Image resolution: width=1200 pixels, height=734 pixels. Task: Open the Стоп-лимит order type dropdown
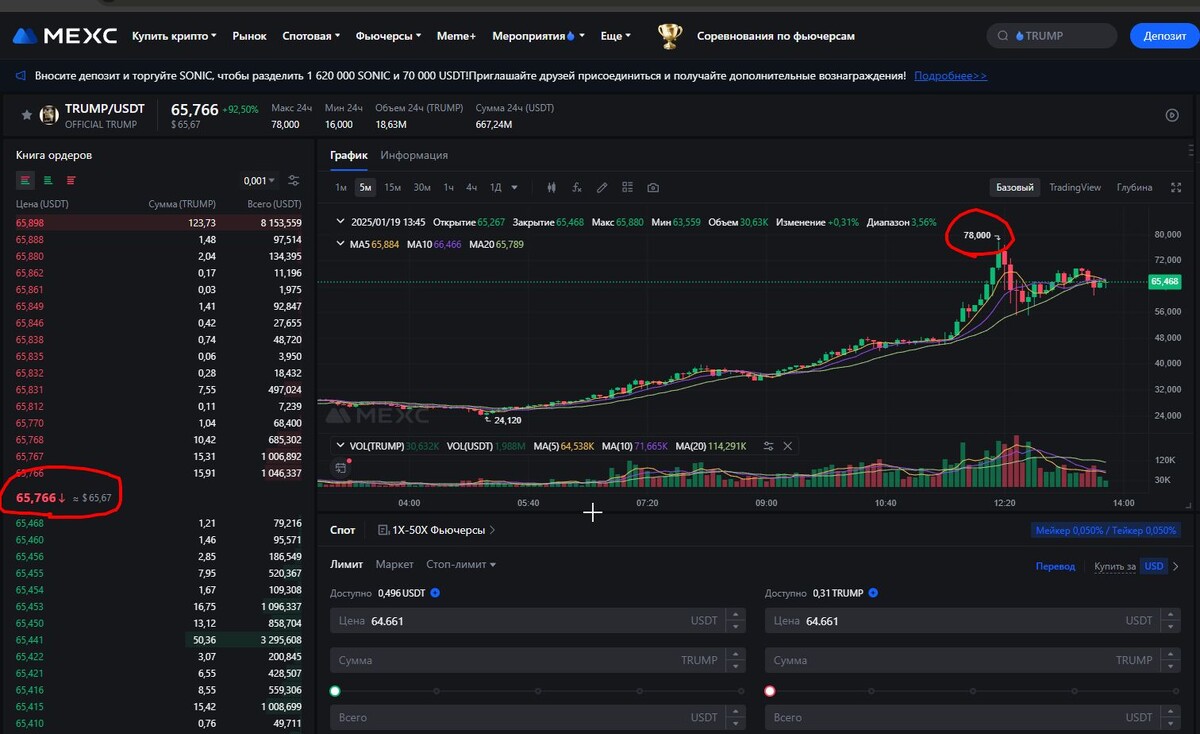461,564
